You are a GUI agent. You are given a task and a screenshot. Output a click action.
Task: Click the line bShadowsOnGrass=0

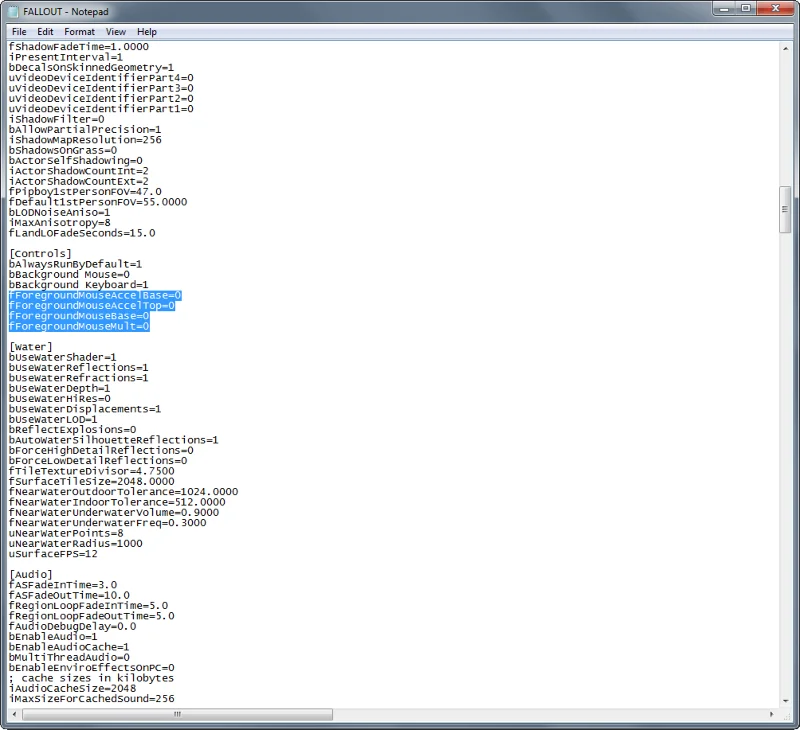(62, 150)
